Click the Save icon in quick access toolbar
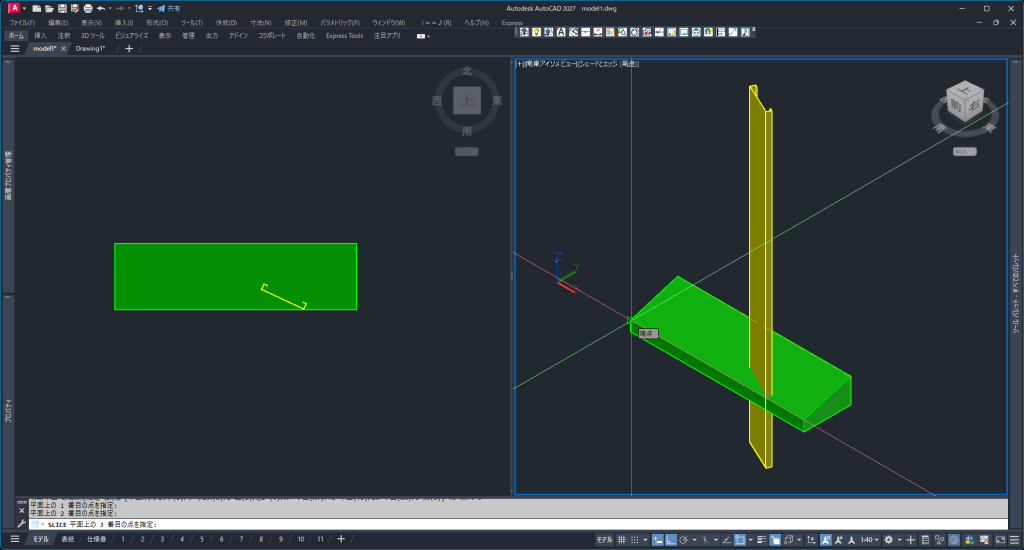 [x=62, y=8]
